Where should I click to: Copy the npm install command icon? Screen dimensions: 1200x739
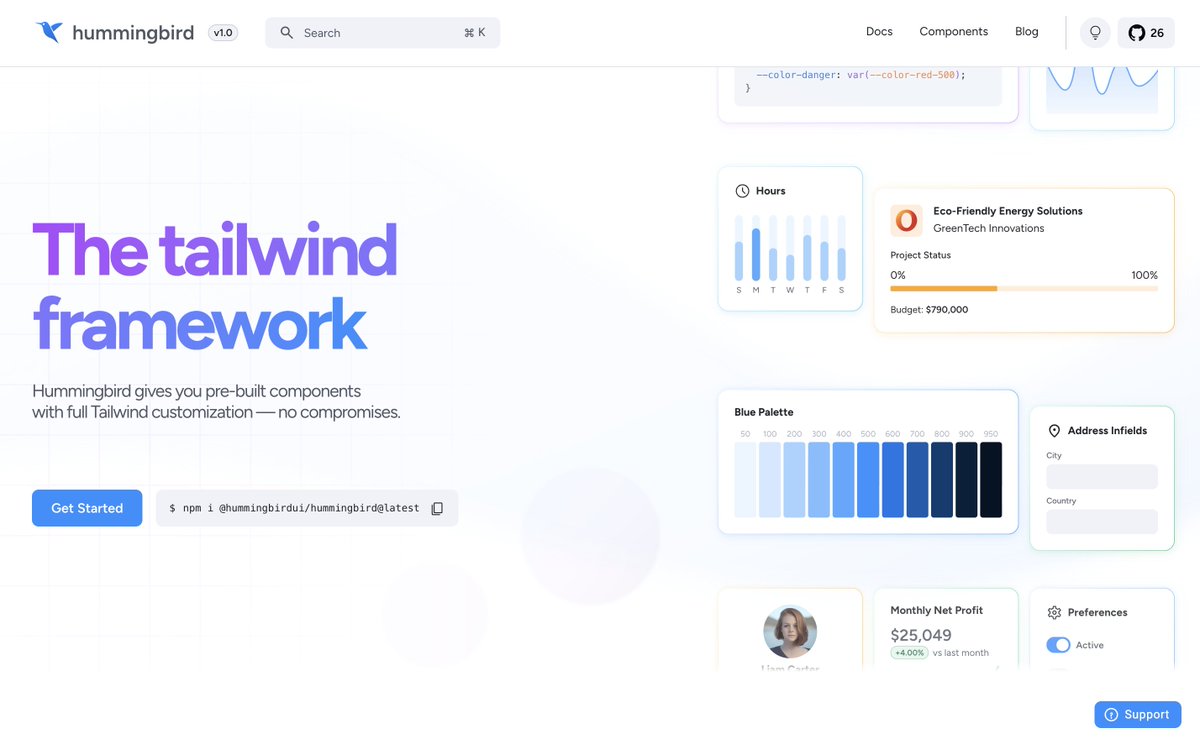[437, 508]
